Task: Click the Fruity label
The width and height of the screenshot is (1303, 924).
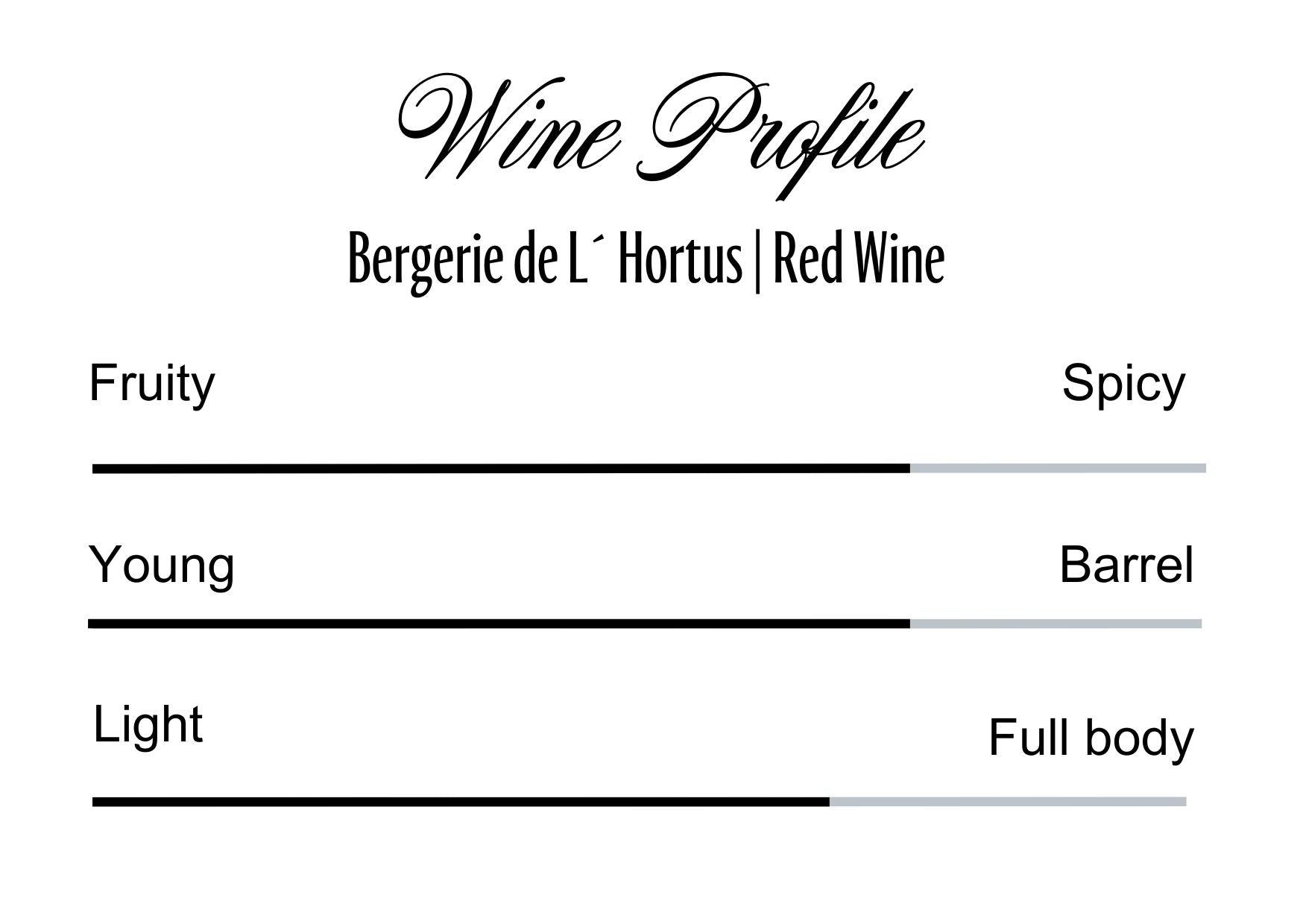Action: coord(152,384)
